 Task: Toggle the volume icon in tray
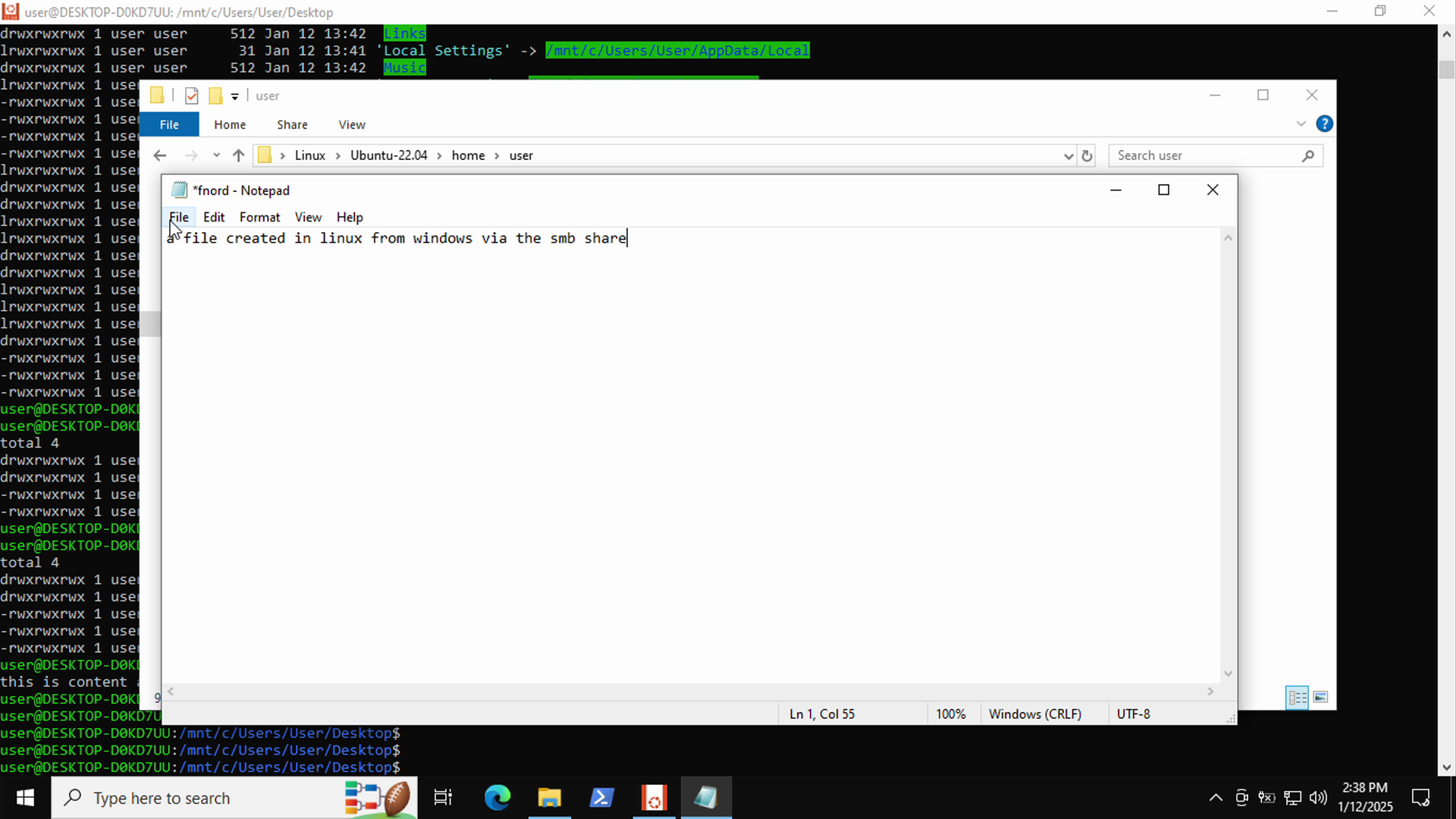1318,798
